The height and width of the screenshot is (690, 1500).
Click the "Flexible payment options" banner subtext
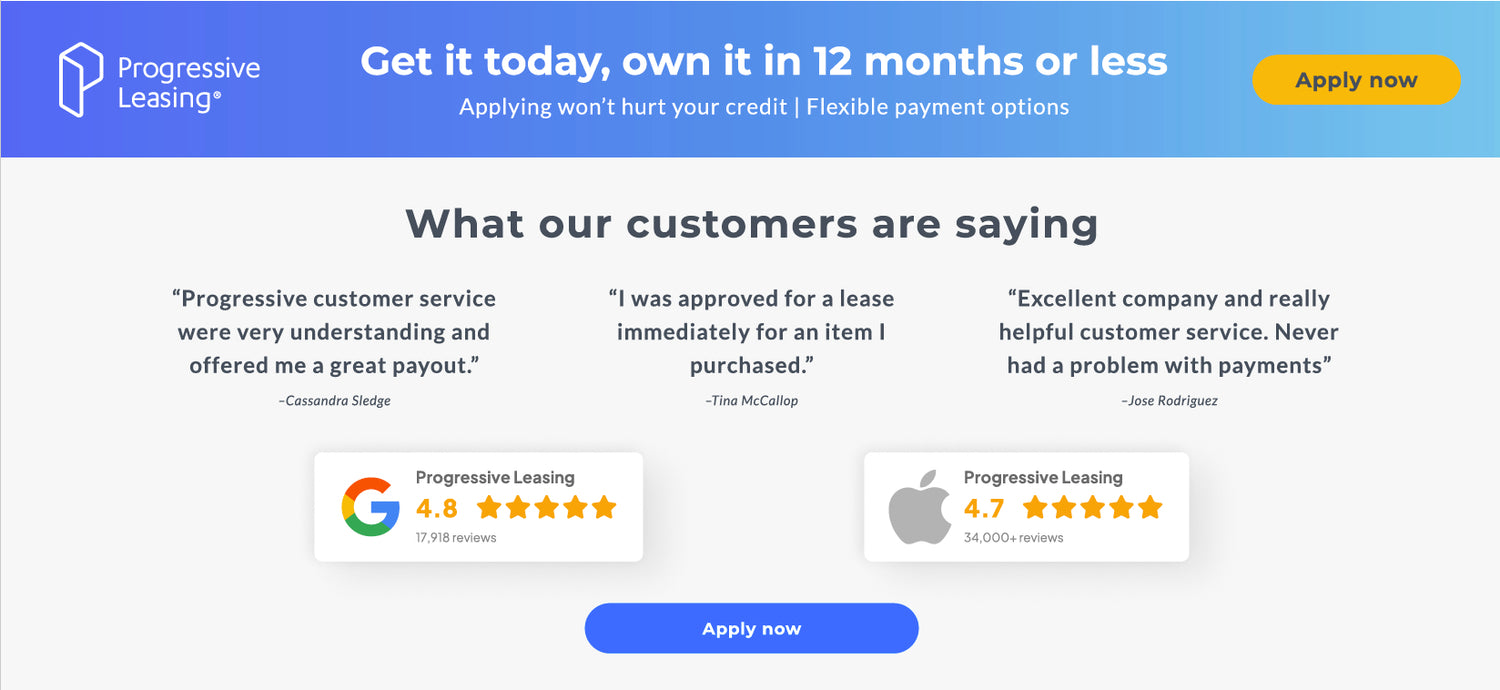tap(937, 107)
